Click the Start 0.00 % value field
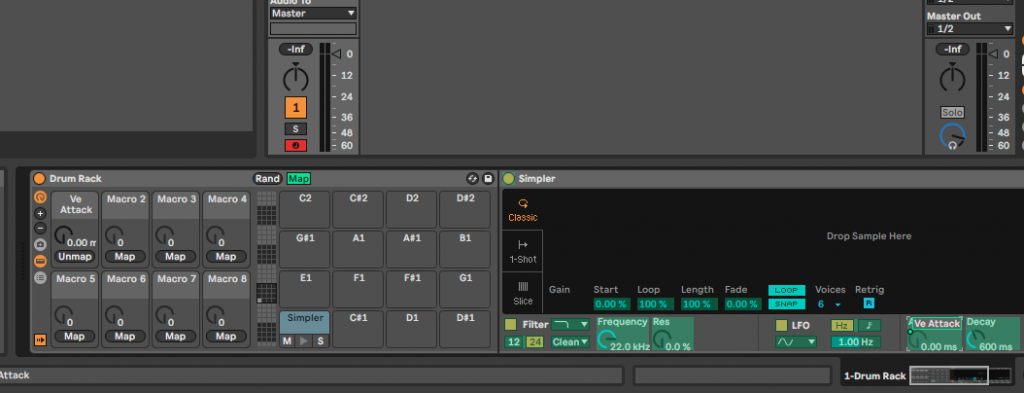 click(611, 304)
